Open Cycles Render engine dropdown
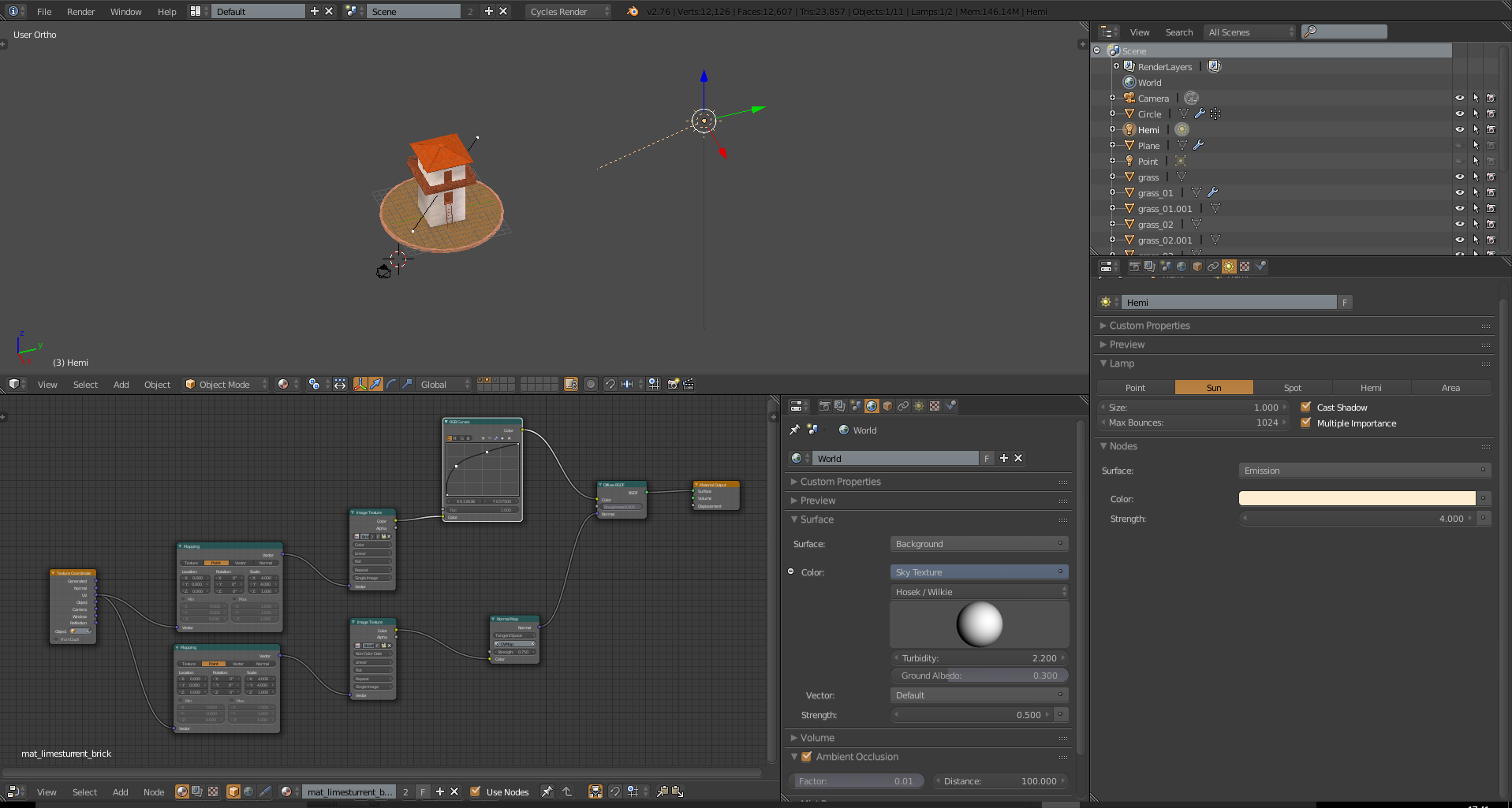The width and height of the screenshot is (1512, 808). click(568, 11)
